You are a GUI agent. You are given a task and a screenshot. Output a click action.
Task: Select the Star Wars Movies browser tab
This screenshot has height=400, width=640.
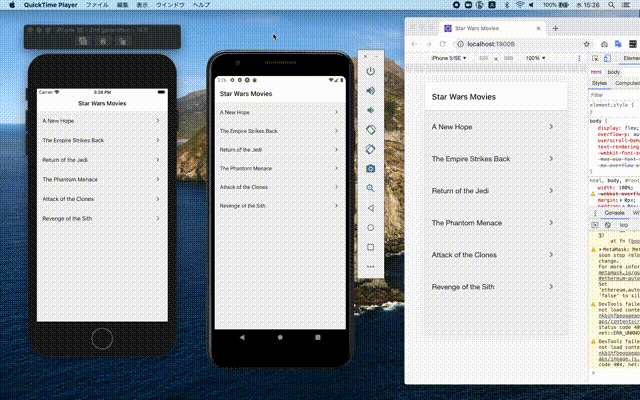[x=493, y=28]
